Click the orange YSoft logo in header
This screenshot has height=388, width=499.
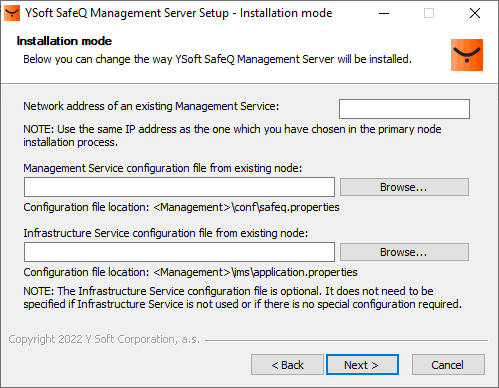click(467, 55)
